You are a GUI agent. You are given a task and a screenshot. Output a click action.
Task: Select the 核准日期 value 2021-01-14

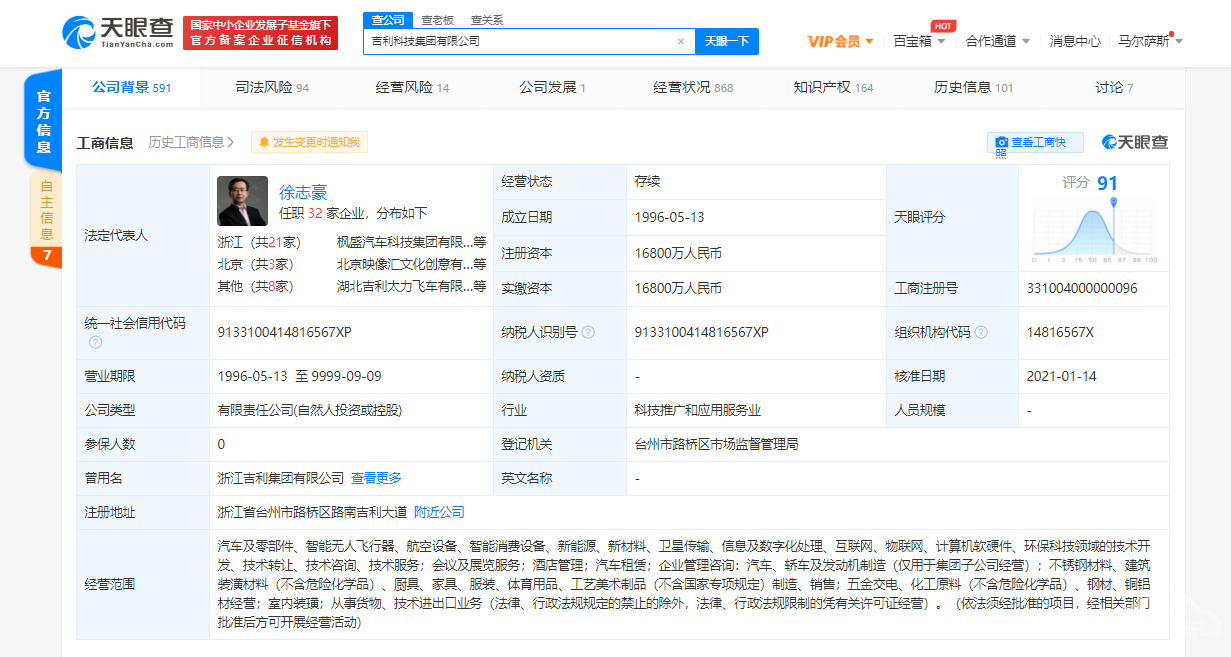(x=1062, y=376)
